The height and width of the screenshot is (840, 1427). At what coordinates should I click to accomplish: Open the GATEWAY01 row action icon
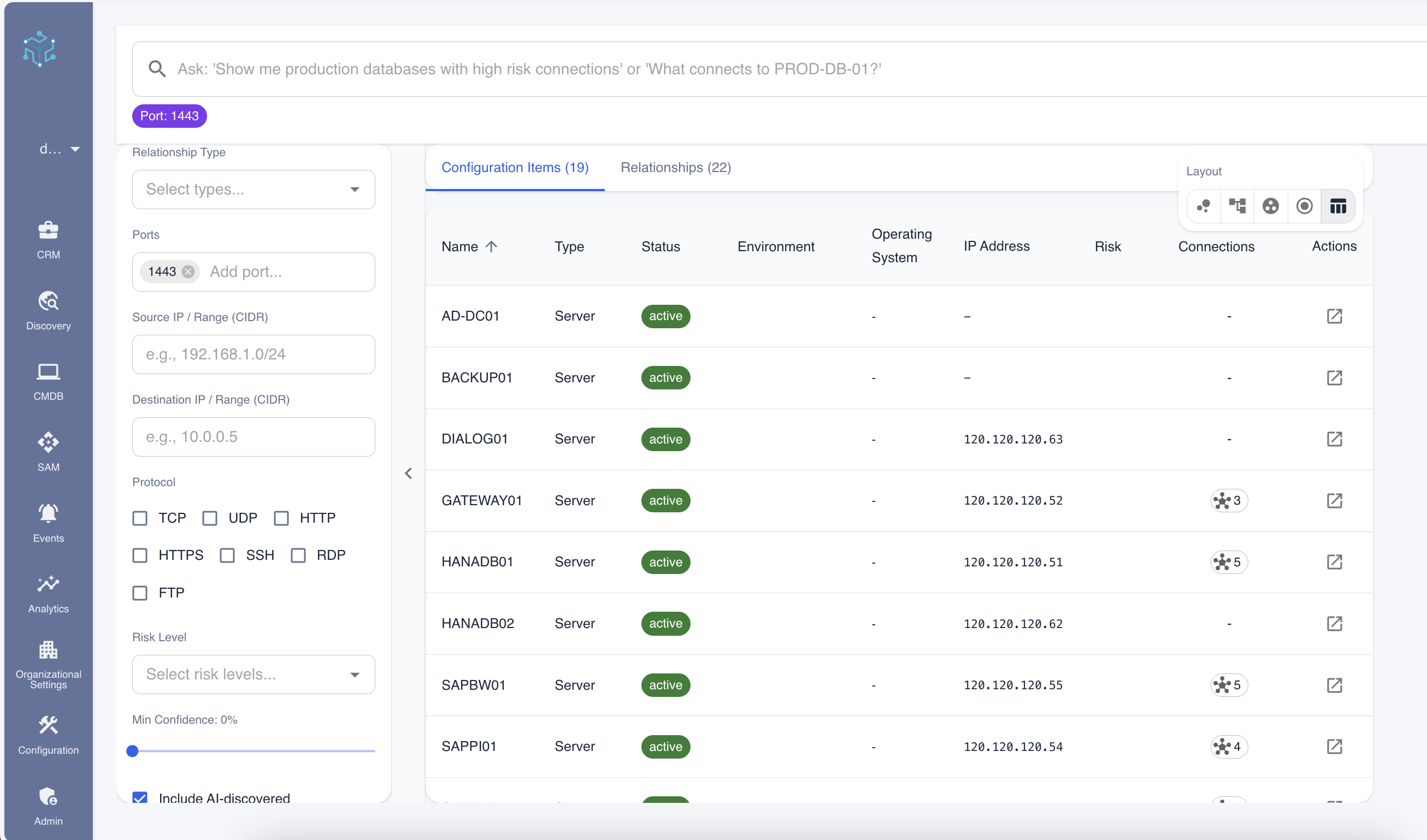pyautogui.click(x=1334, y=500)
